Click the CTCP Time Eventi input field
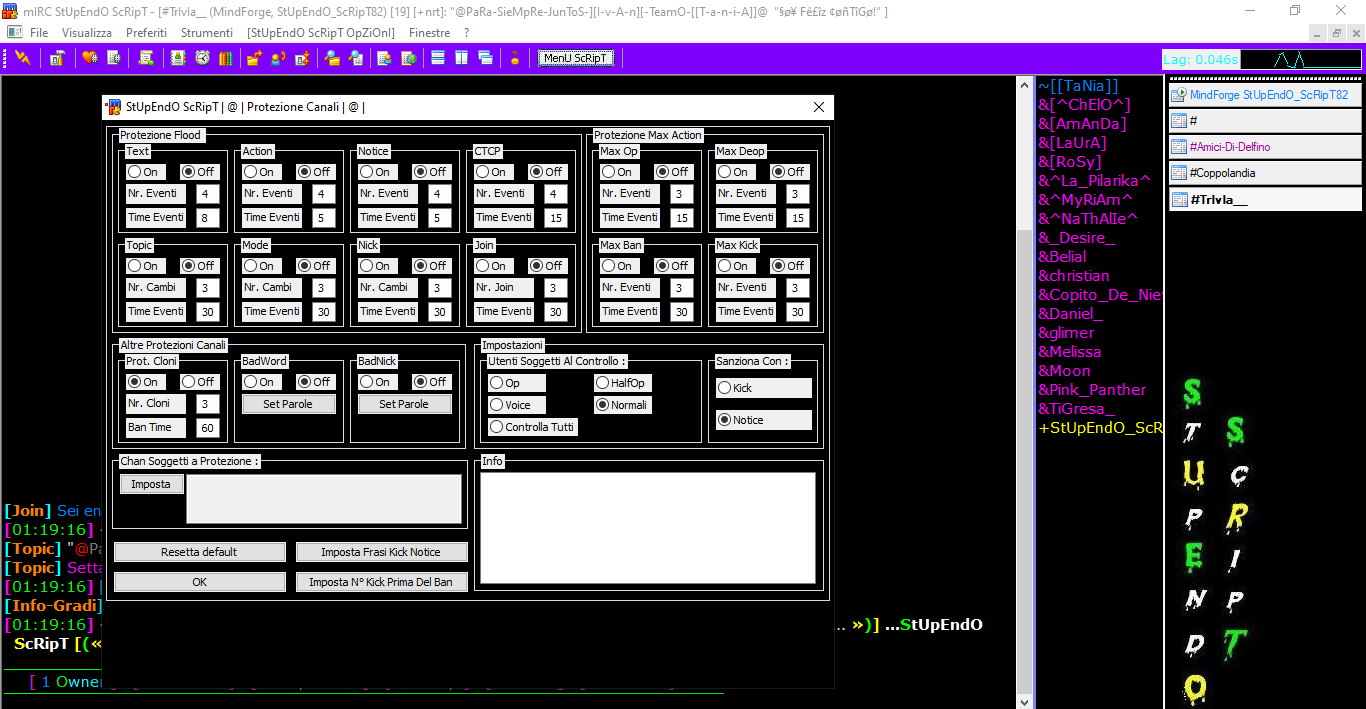This screenshot has width=1366, height=709. (556, 218)
